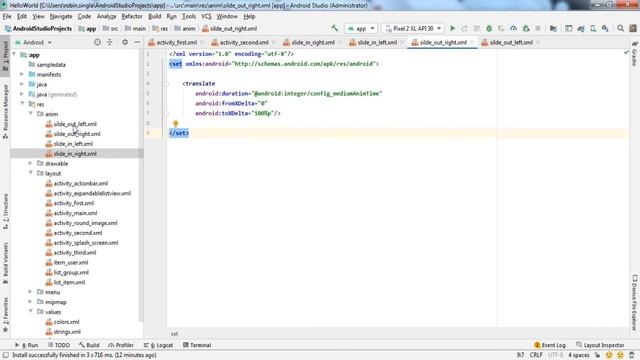Close the slide_out_right.xml tab
The width and height of the screenshot is (640, 360).
click(x=472, y=42)
